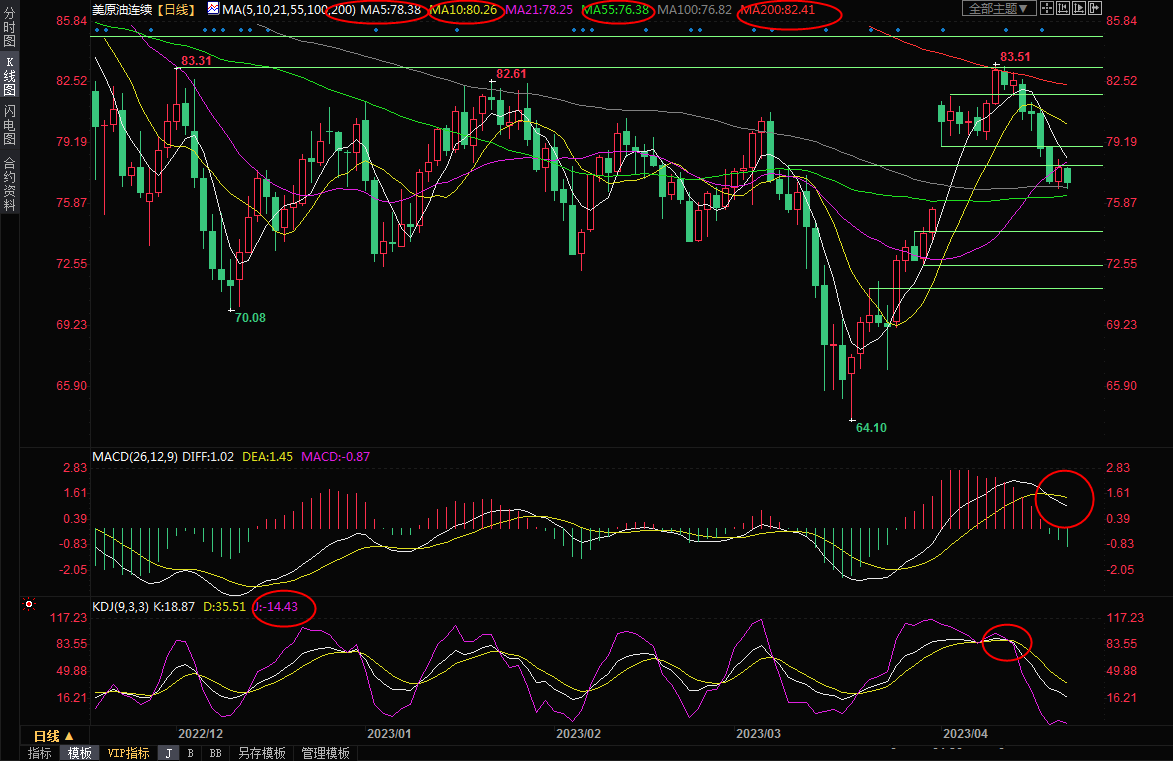
Task: Expand the 日线 period selector
Action: coord(54,735)
